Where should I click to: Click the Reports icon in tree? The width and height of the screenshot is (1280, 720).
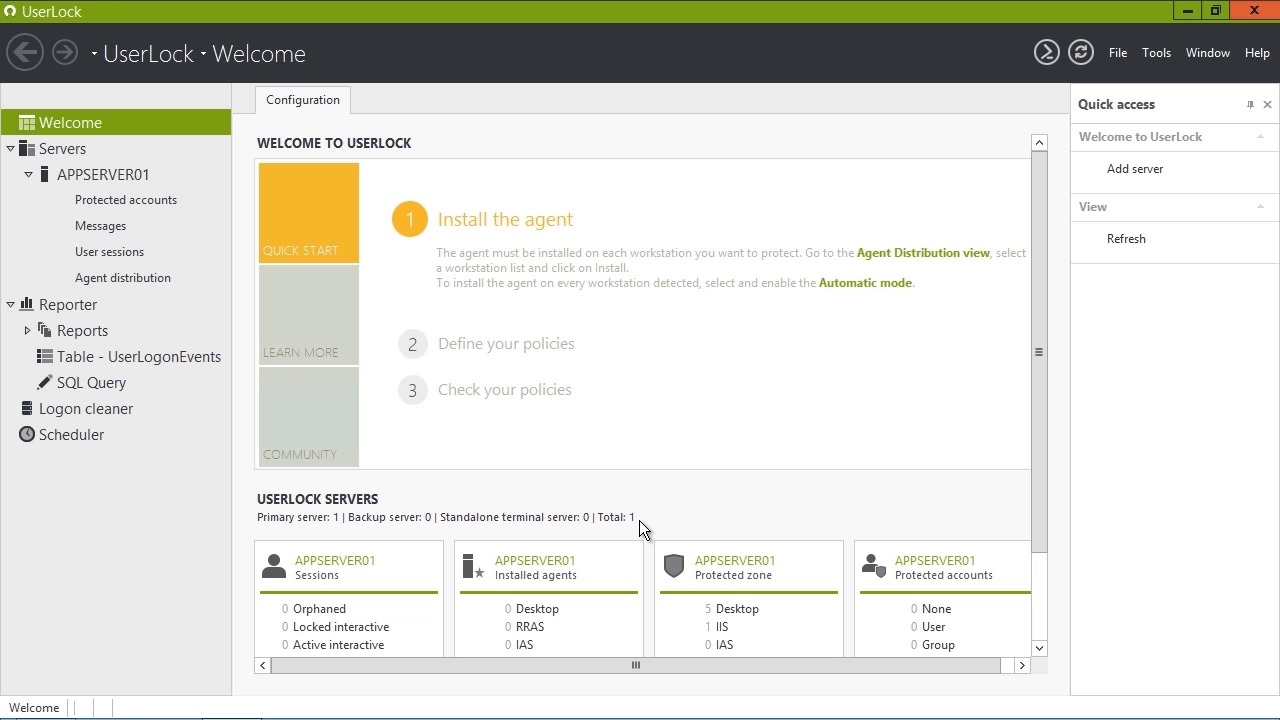click(44, 331)
